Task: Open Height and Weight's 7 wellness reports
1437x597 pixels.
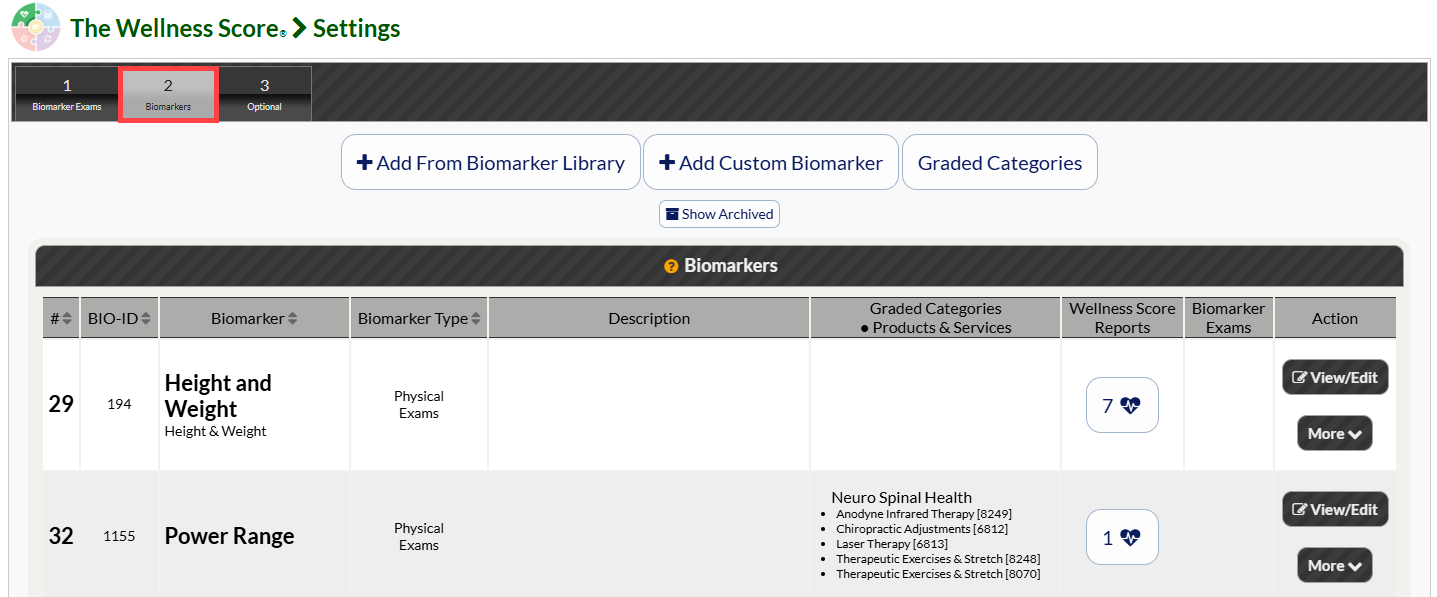Action: pyautogui.click(x=1122, y=405)
